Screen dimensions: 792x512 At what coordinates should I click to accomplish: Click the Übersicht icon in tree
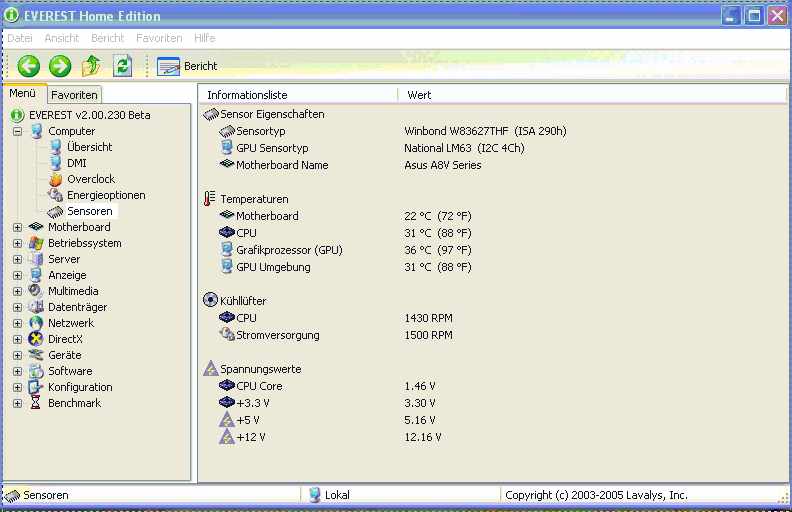(56, 147)
